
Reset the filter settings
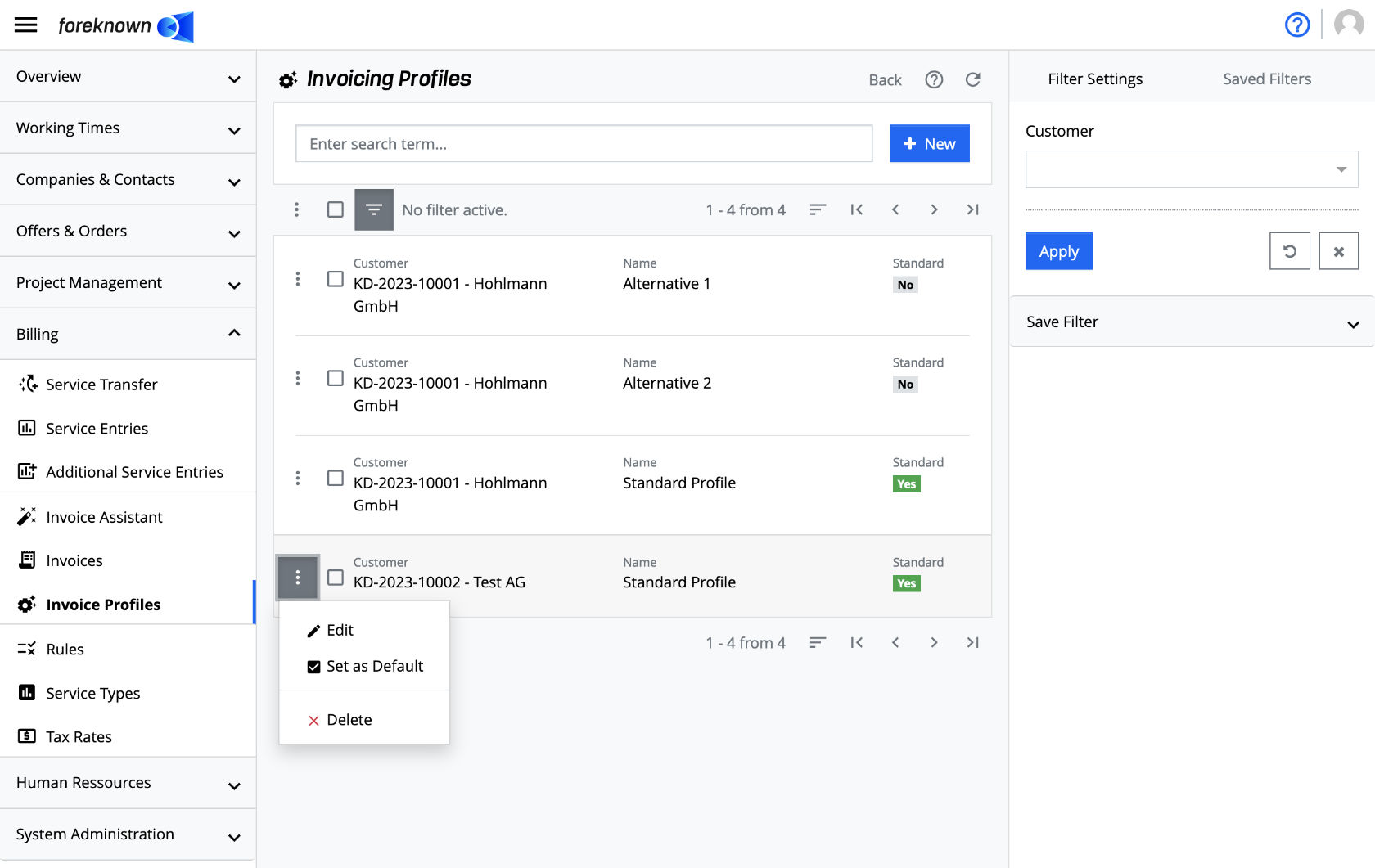click(1290, 251)
